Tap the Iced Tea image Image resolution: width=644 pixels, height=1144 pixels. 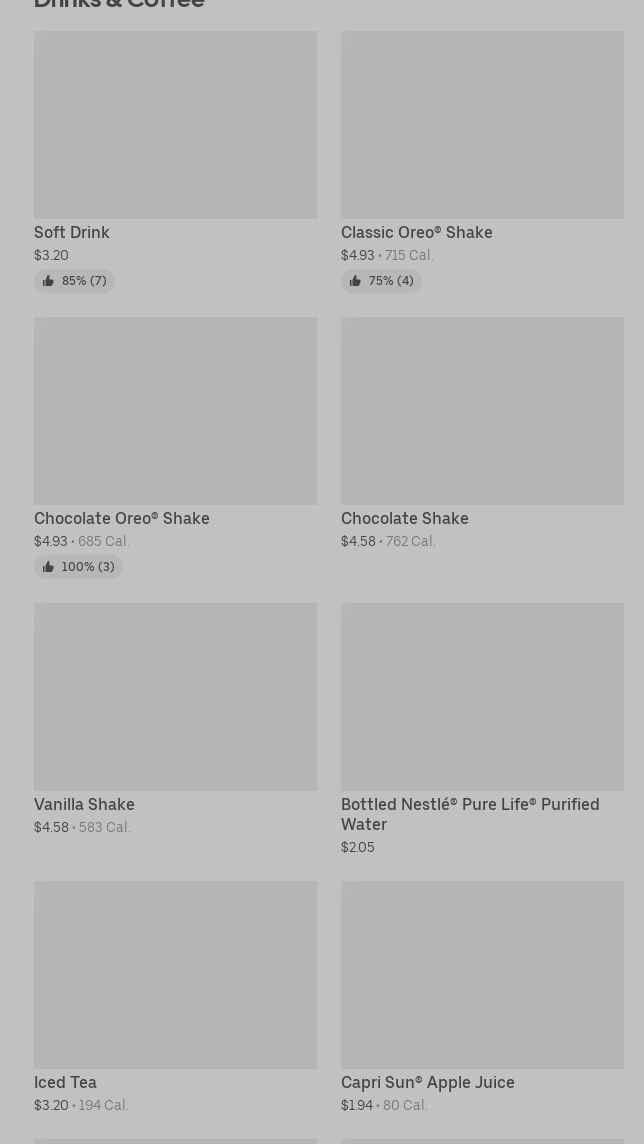click(x=175, y=974)
